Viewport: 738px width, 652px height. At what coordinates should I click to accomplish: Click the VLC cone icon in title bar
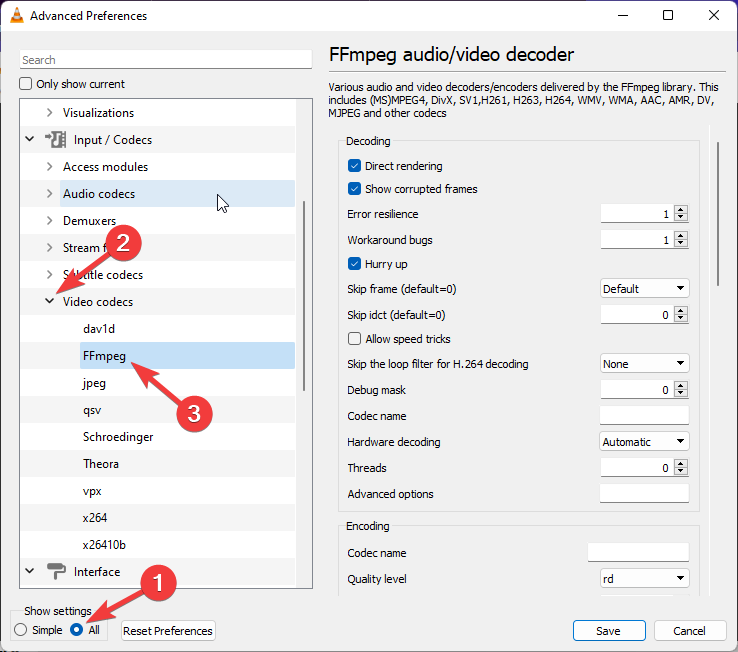17,16
